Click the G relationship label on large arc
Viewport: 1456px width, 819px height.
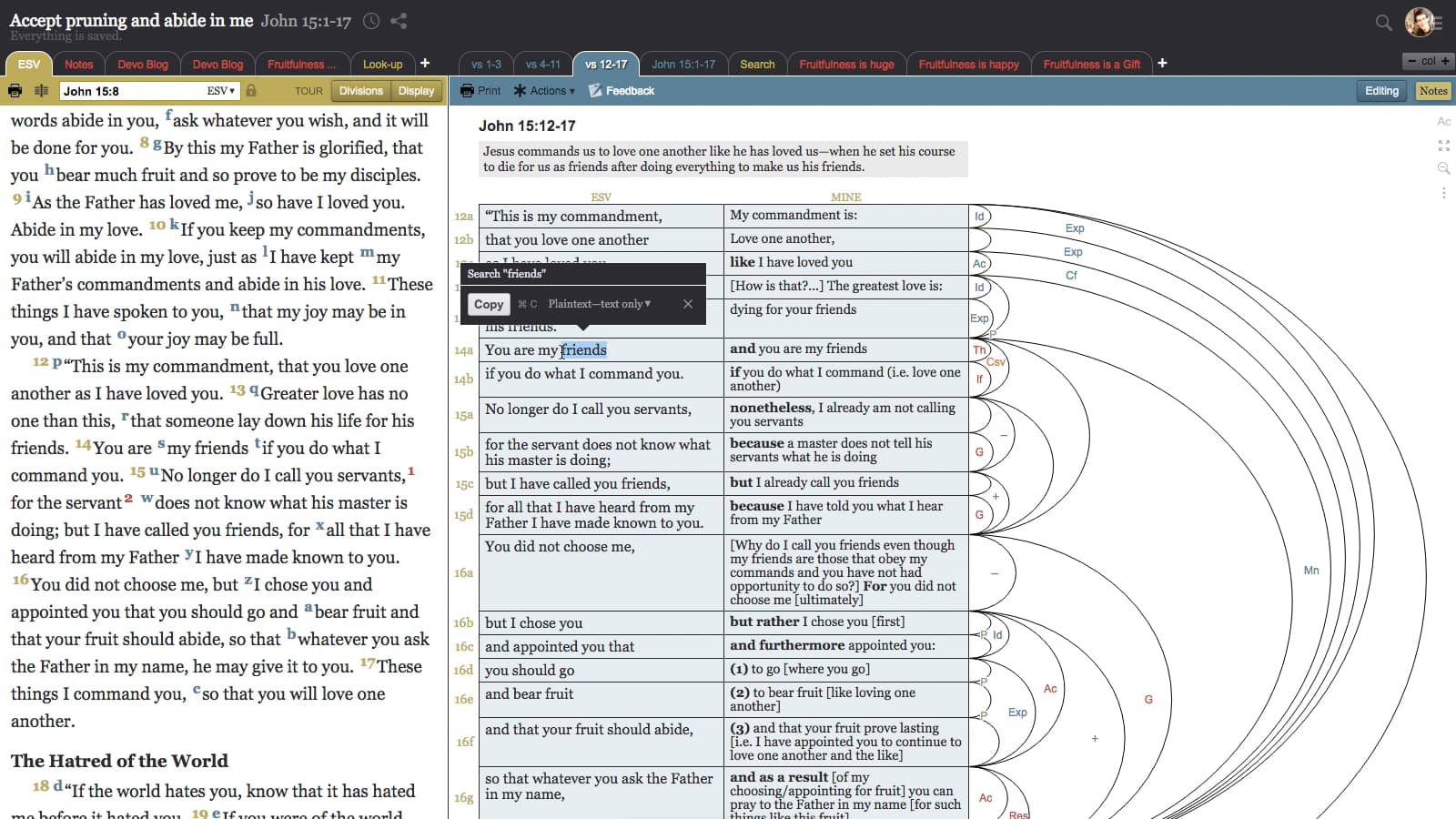(1148, 700)
